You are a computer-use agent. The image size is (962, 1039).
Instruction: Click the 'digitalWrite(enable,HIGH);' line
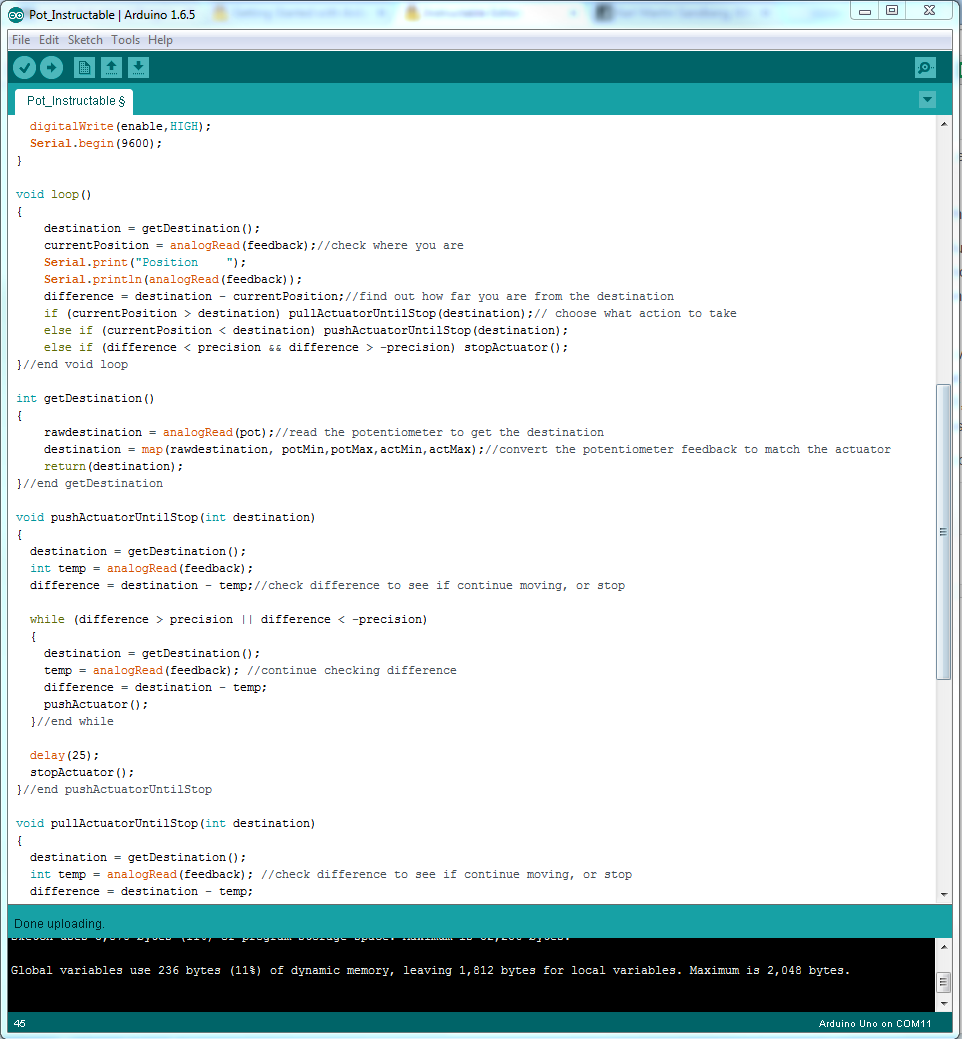pyautogui.click(x=120, y=126)
